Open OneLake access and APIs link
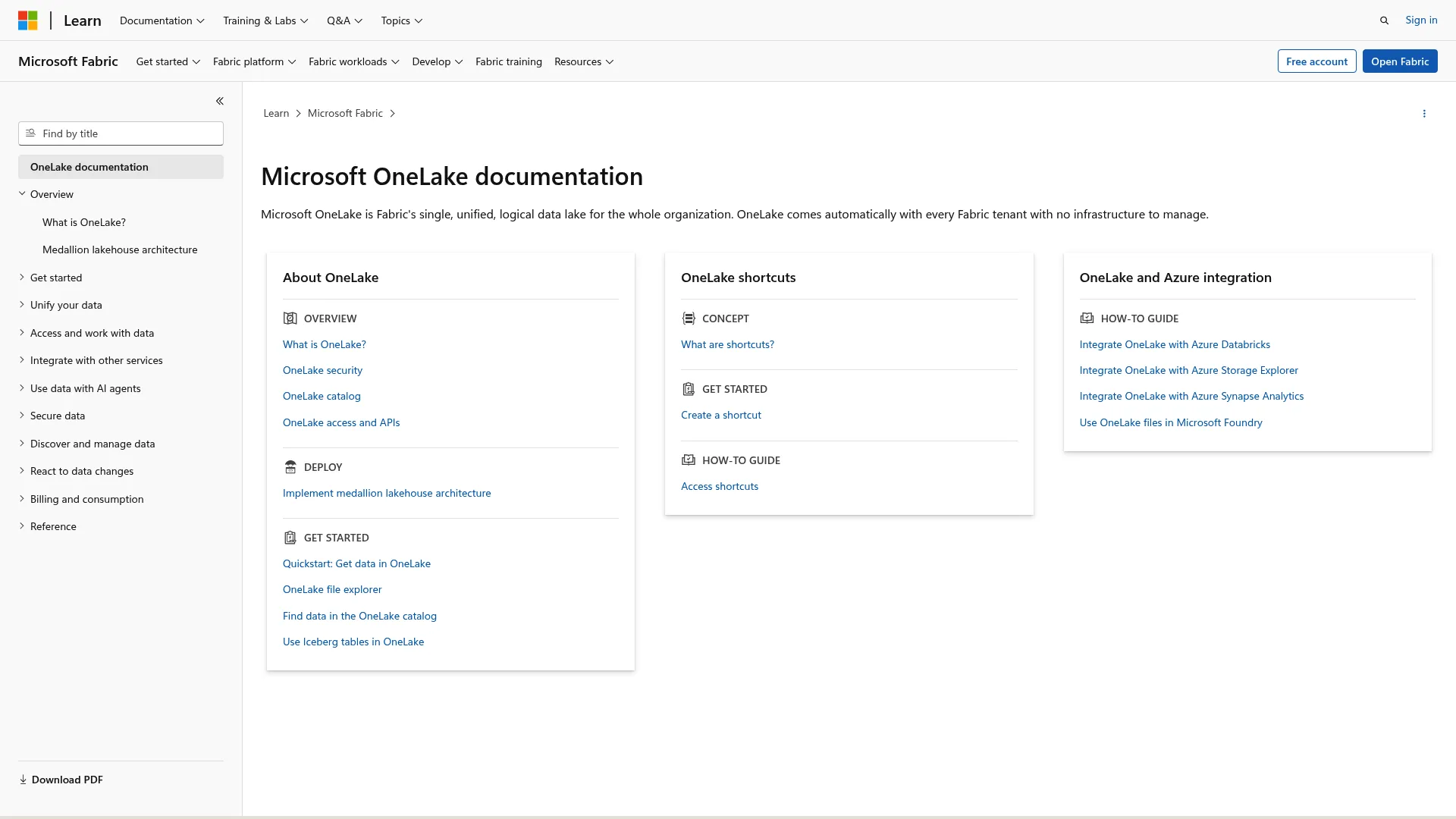Viewport: 1456px width, 819px height. pos(341,422)
